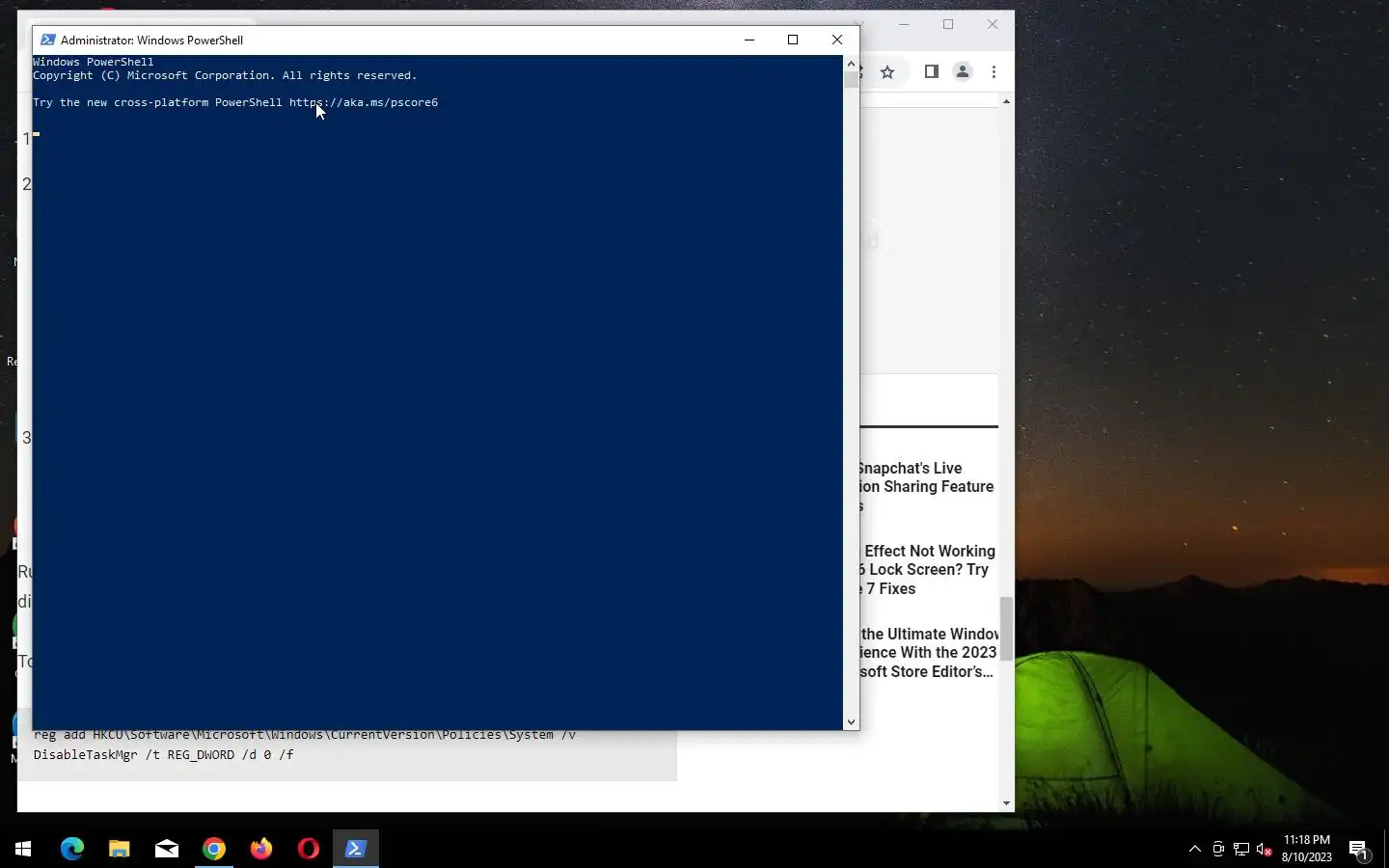Show hidden system tray icons
The width and height of the screenshot is (1389, 868).
1195,849
